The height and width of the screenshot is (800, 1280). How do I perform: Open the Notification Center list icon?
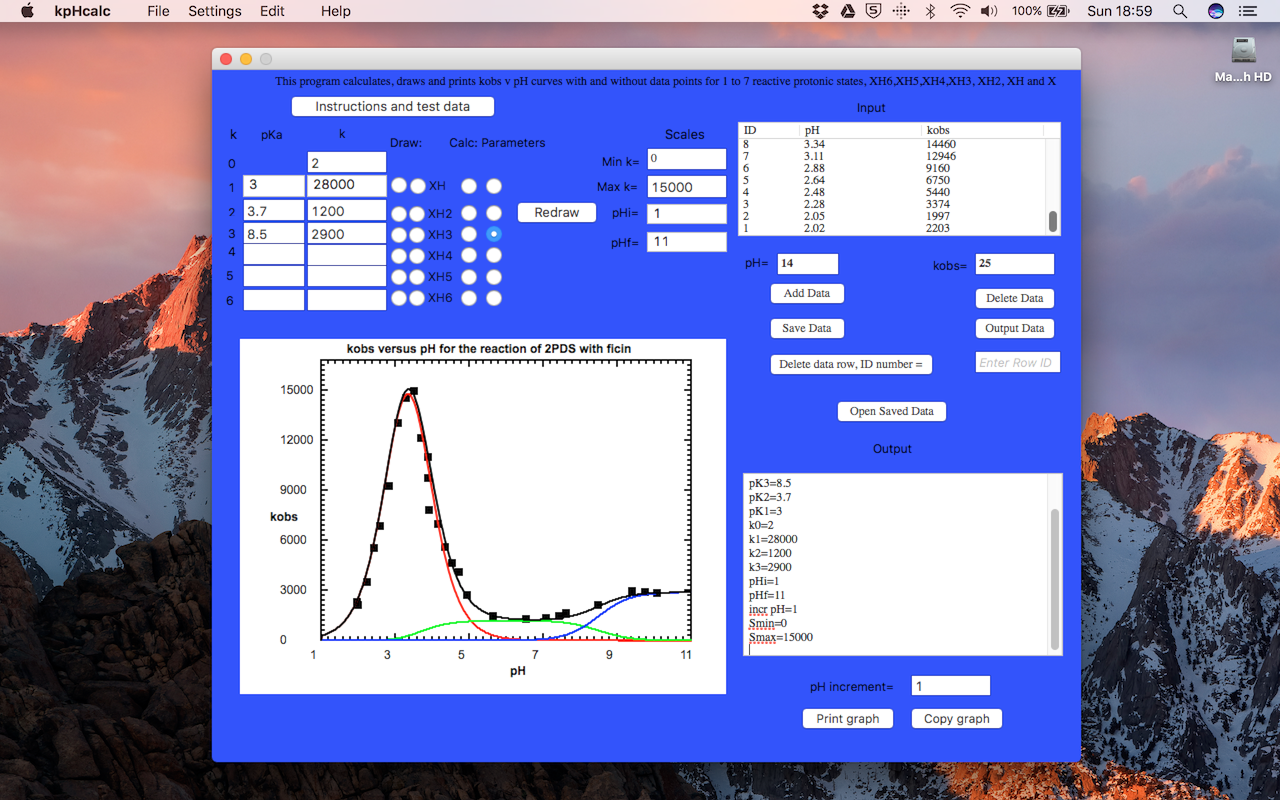click(1247, 11)
